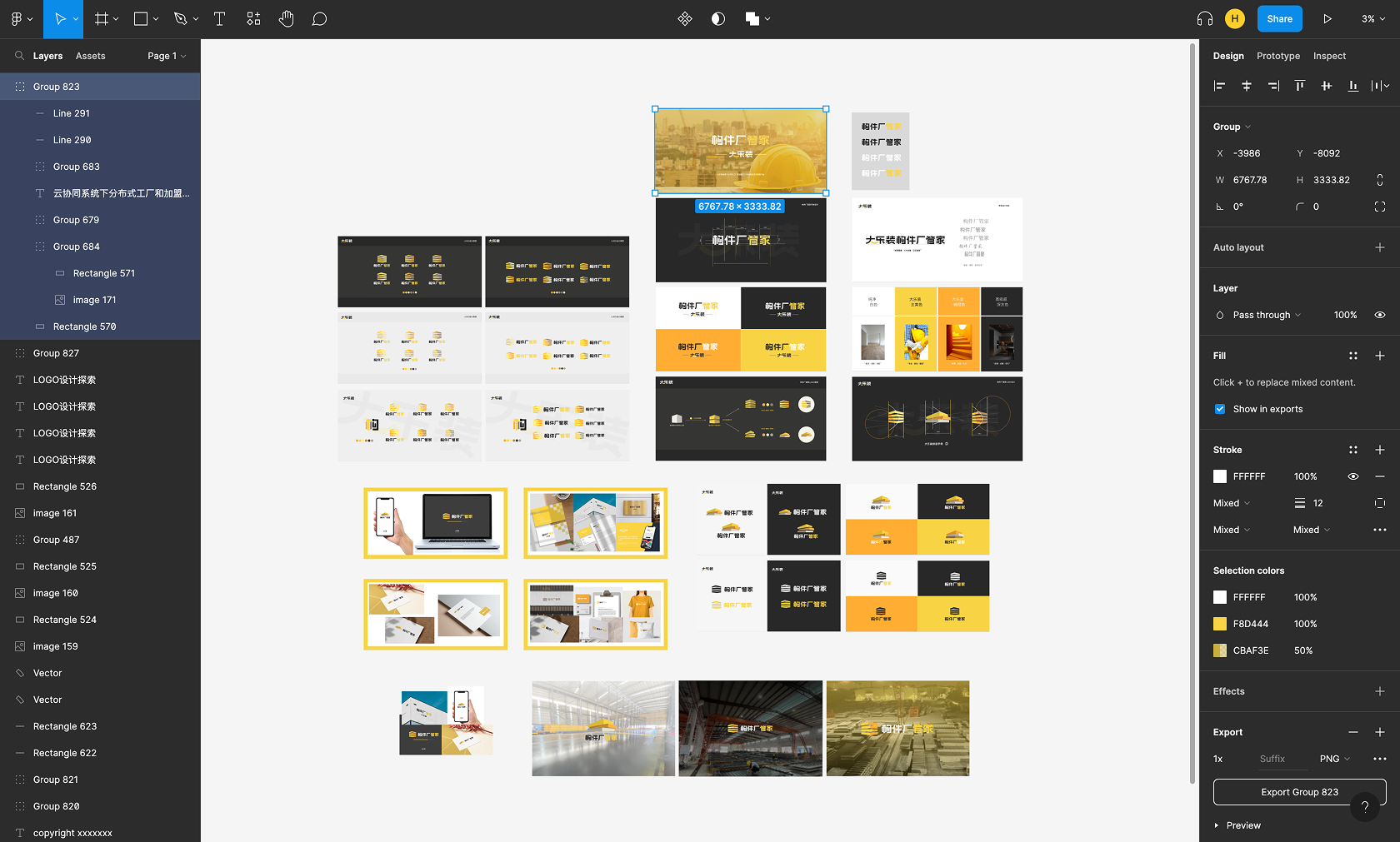Viewport: 1400px width, 842px height.
Task: Open Group type dropdown in Design panel
Action: (x=1232, y=127)
